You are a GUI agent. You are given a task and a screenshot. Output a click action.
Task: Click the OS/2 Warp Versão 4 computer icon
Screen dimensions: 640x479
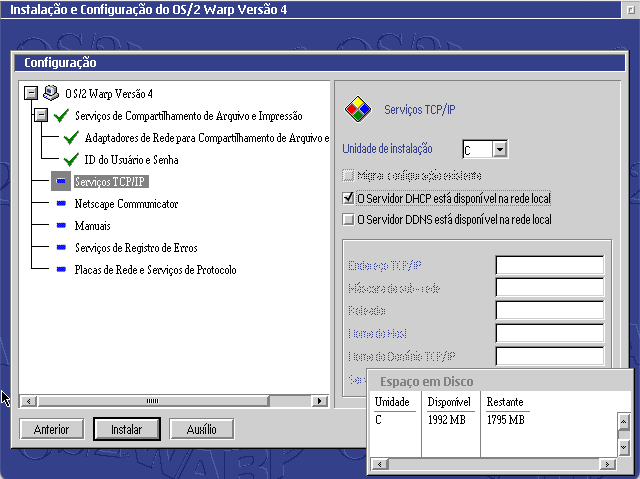(51, 93)
